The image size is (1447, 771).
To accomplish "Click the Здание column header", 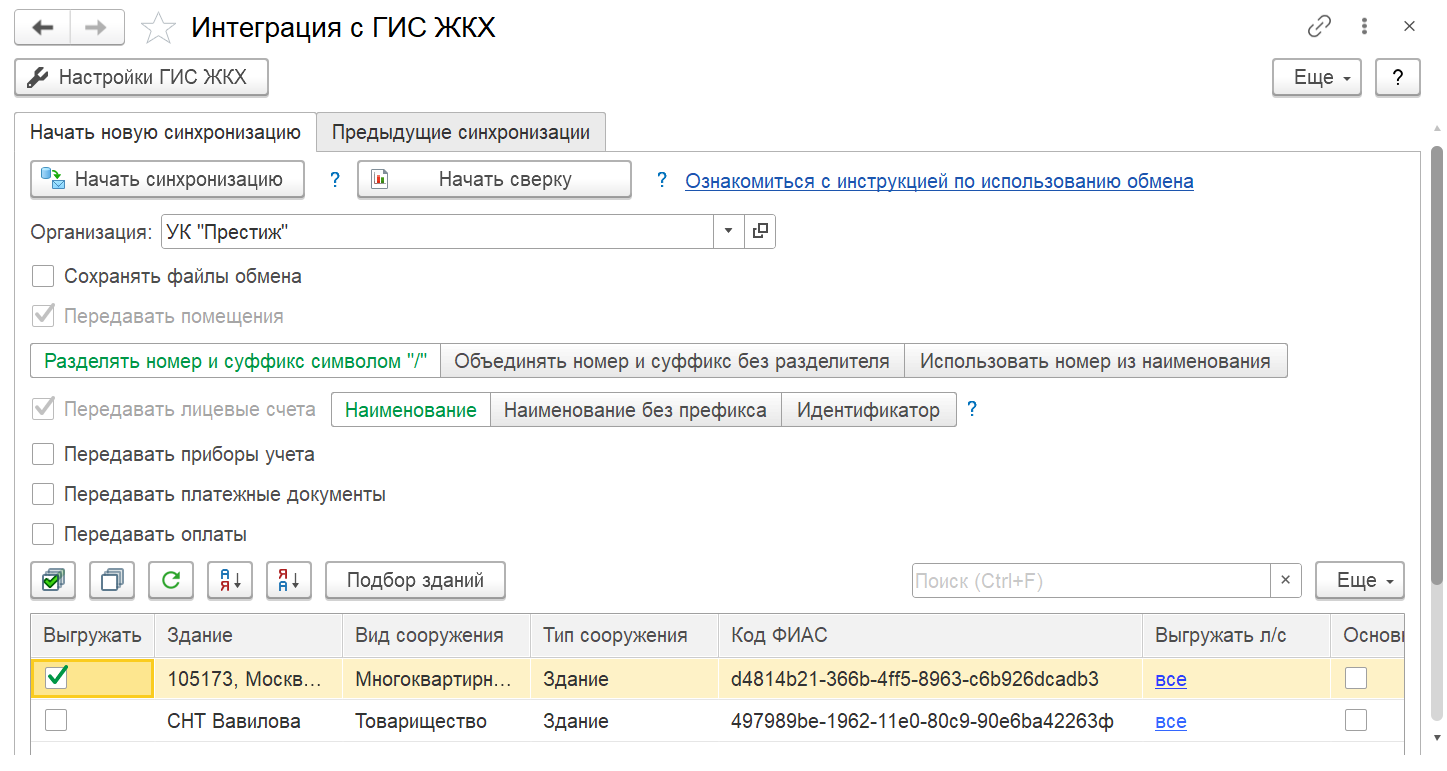I will click(248, 636).
